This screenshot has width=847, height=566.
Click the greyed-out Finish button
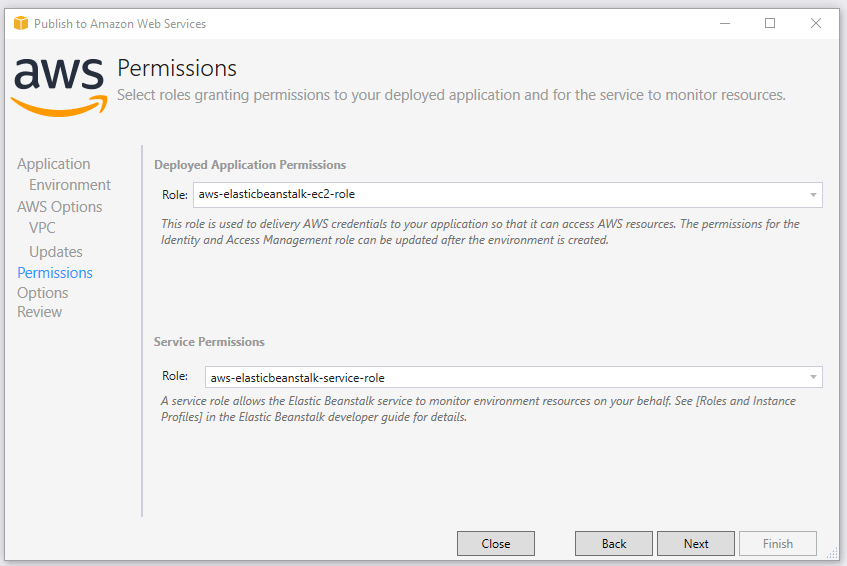click(777, 544)
